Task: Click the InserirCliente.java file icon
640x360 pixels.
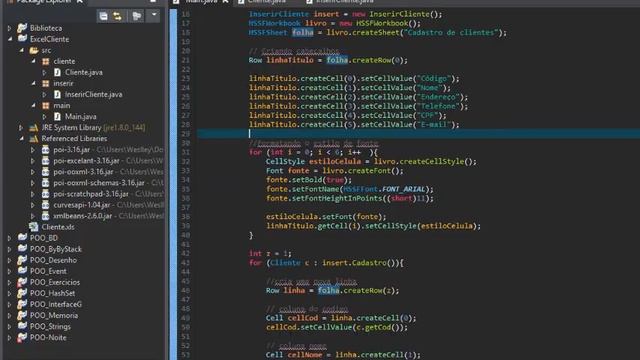Action: tap(57, 94)
